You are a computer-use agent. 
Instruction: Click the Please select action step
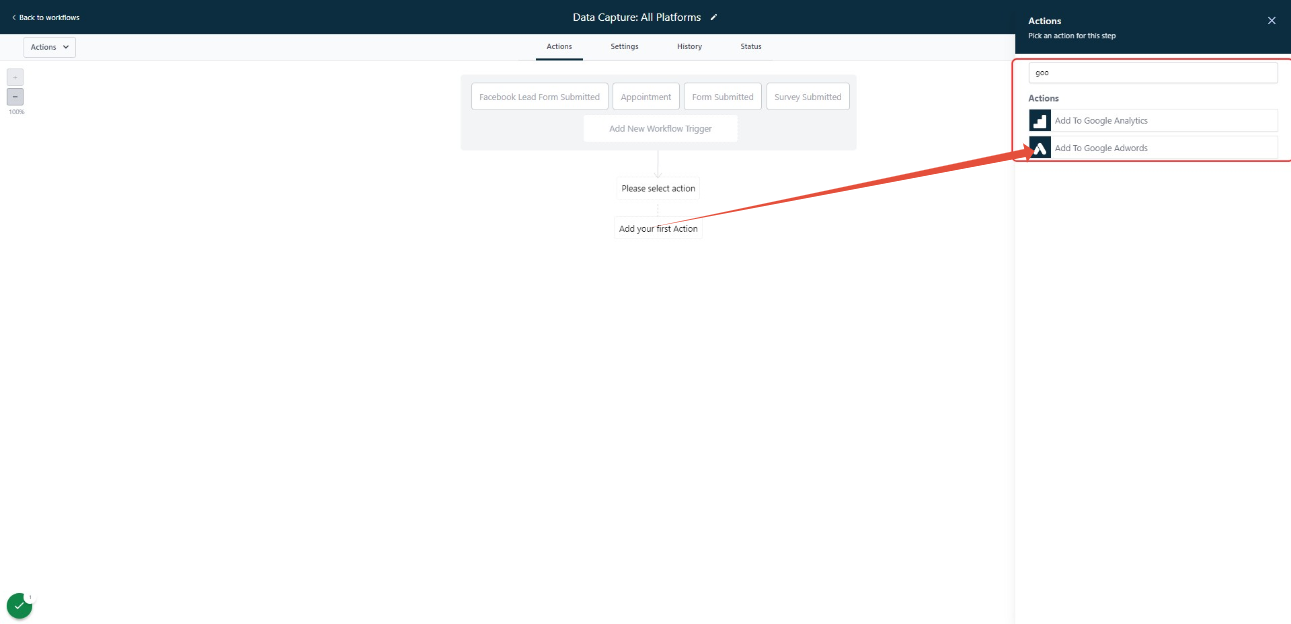658,188
